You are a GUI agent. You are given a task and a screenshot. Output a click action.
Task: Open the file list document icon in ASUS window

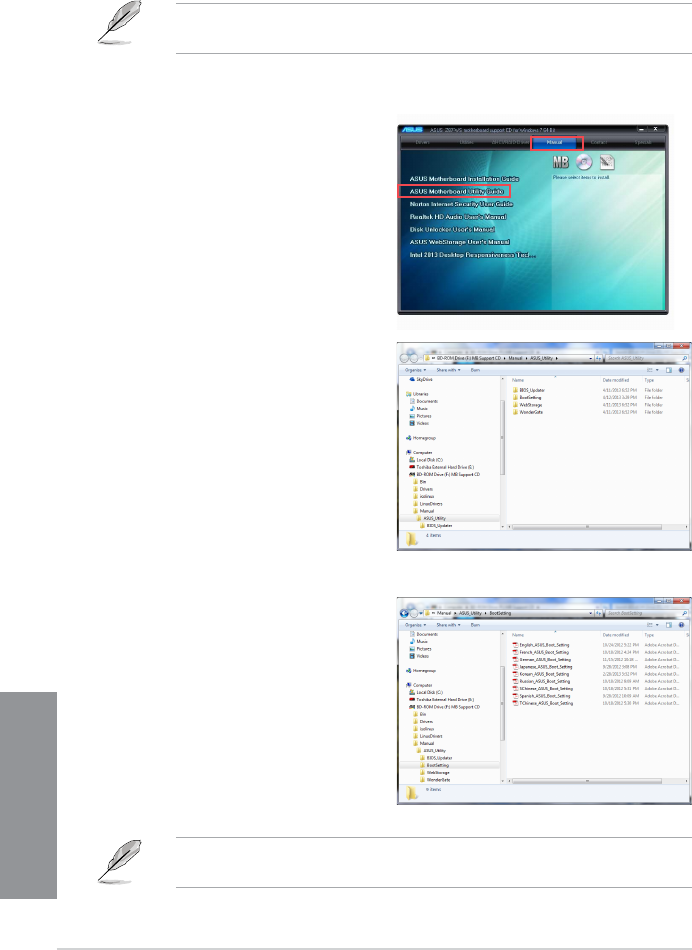click(x=607, y=162)
